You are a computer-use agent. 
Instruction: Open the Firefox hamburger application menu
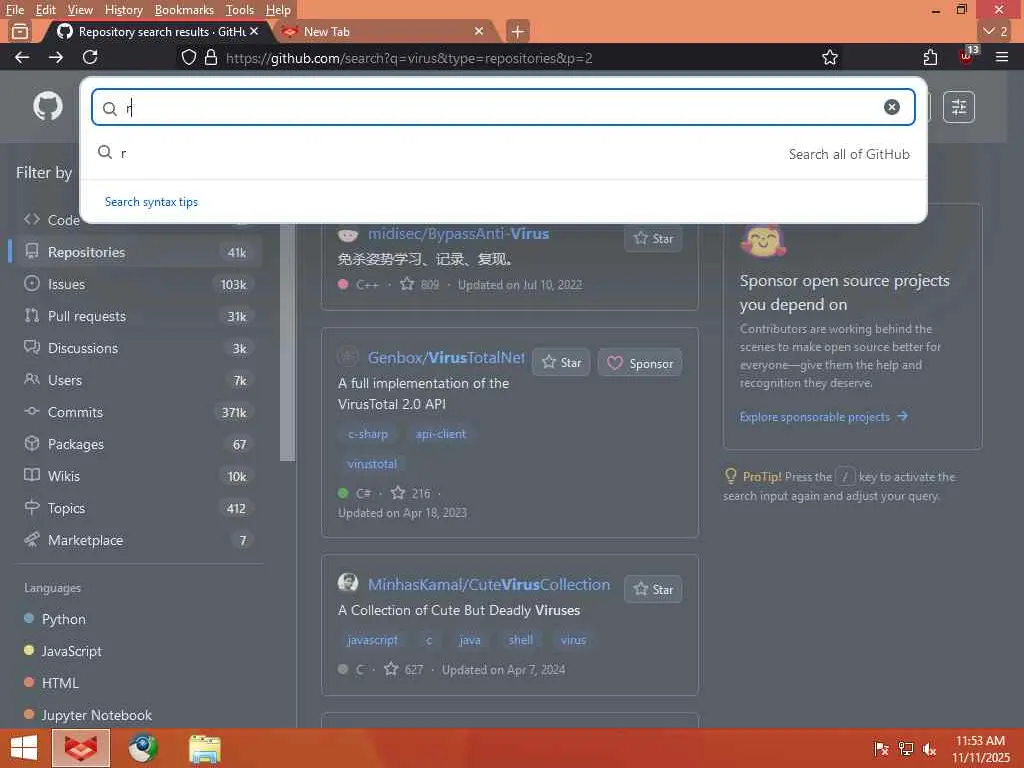[x=1002, y=57]
